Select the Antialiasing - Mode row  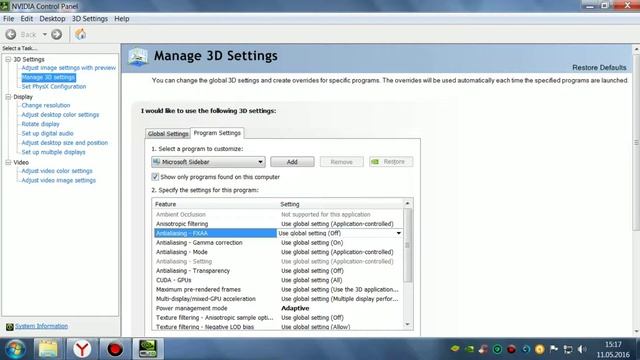(278, 252)
